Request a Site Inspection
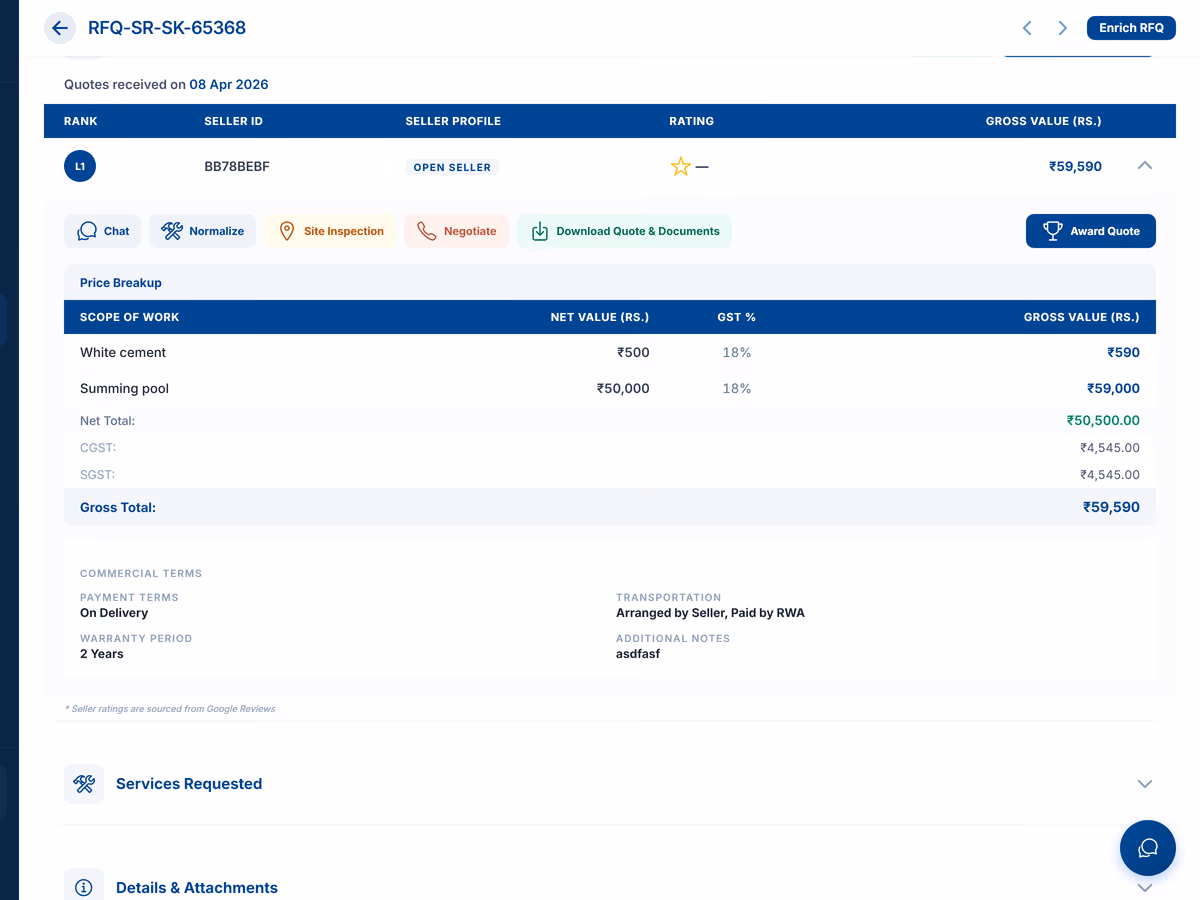Viewport: 1200px width, 900px height. click(330, 231)
